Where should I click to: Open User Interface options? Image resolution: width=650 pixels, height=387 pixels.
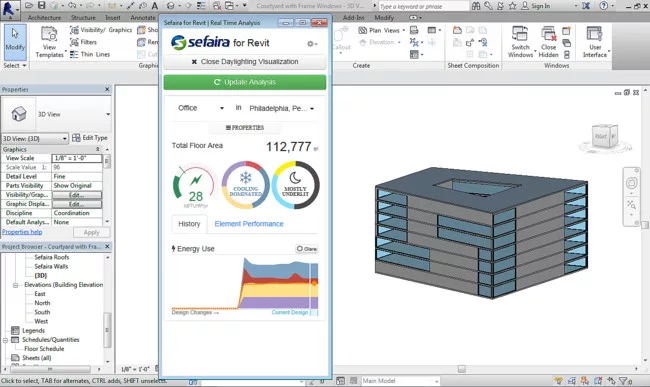[x=595, y=42]
